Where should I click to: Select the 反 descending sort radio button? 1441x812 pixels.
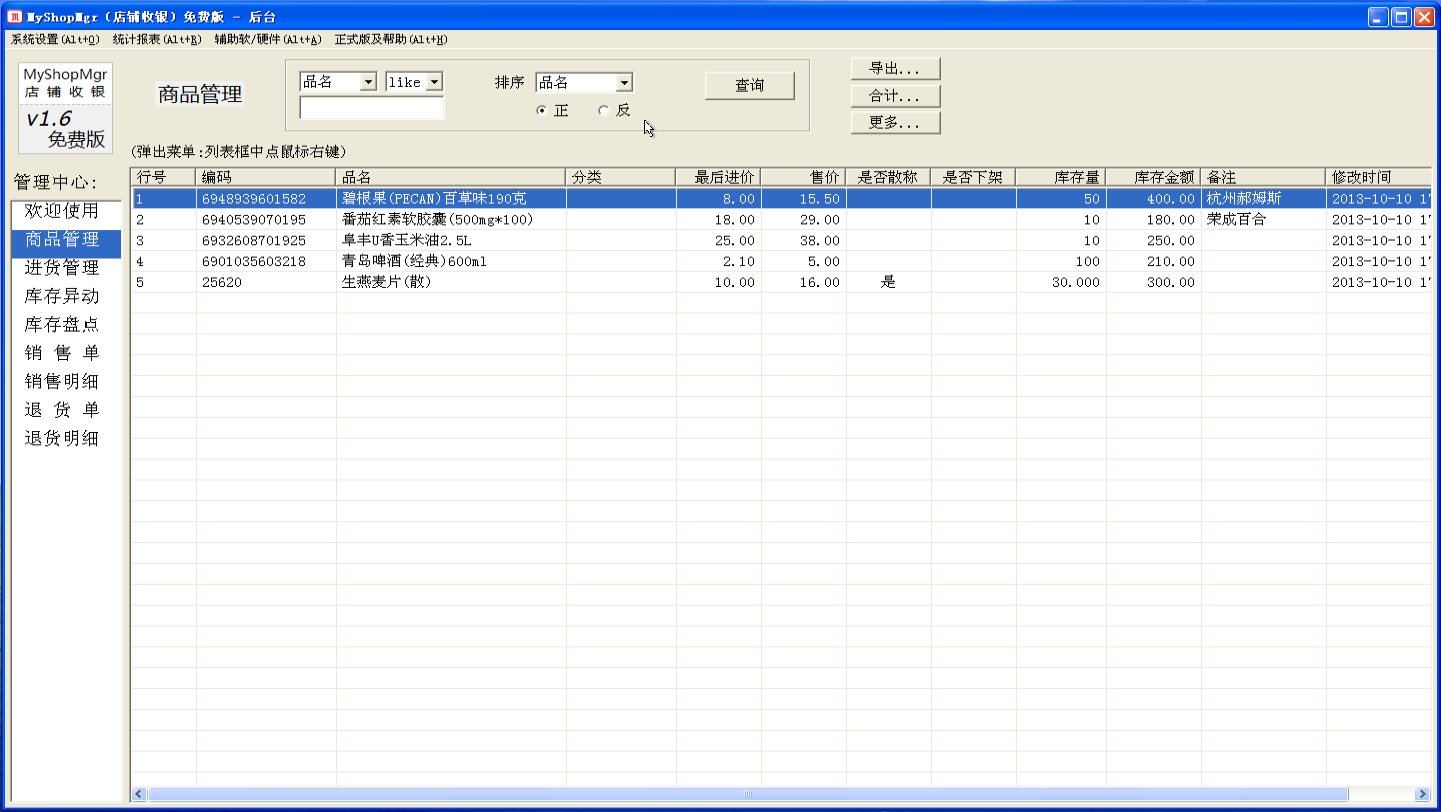point(603,111)
